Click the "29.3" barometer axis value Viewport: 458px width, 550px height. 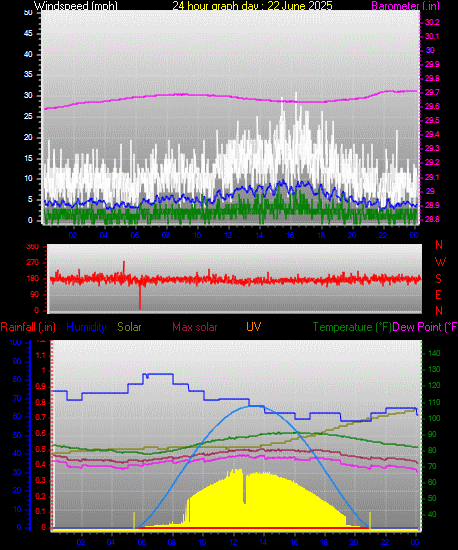[432, 148]
